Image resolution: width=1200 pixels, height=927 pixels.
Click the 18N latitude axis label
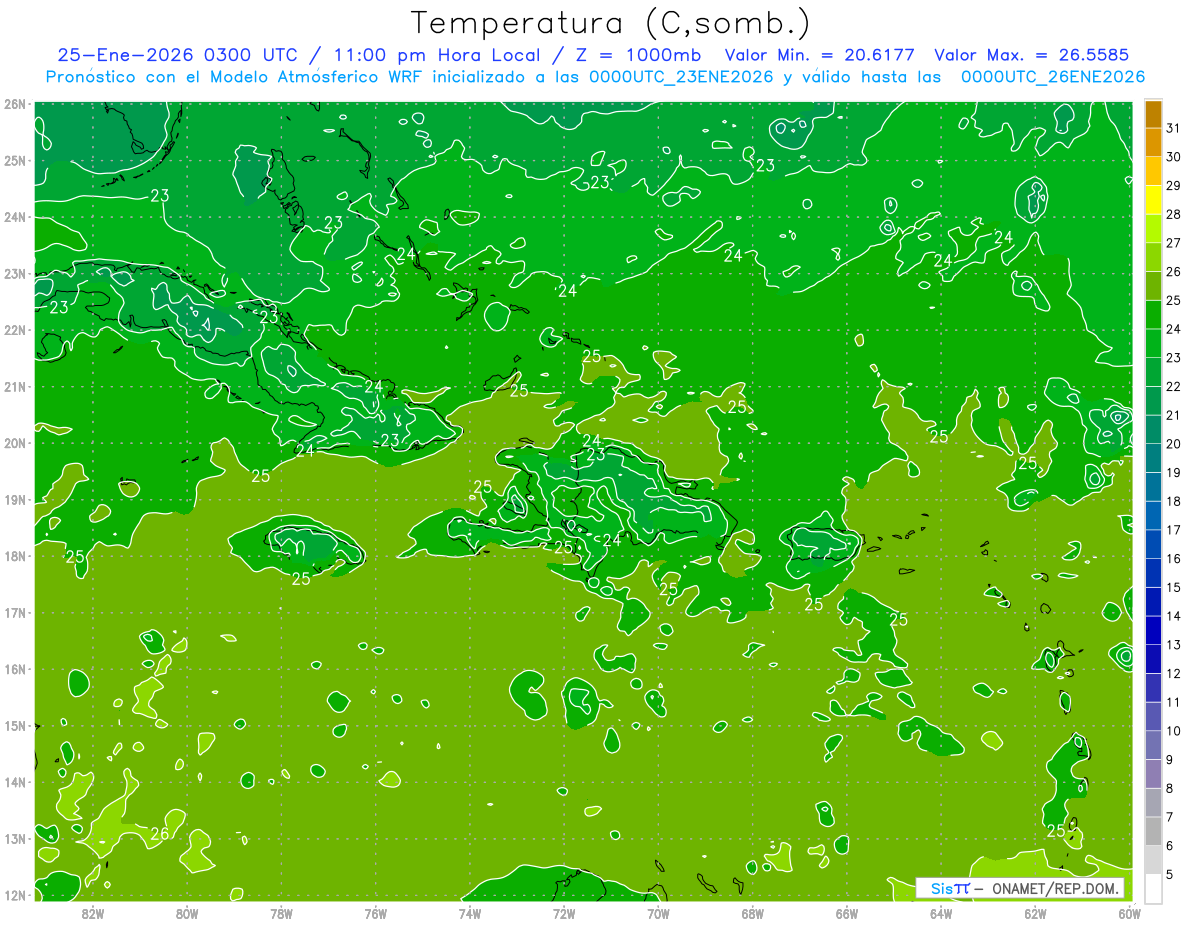pyautogui.click(x=15, y=556)
